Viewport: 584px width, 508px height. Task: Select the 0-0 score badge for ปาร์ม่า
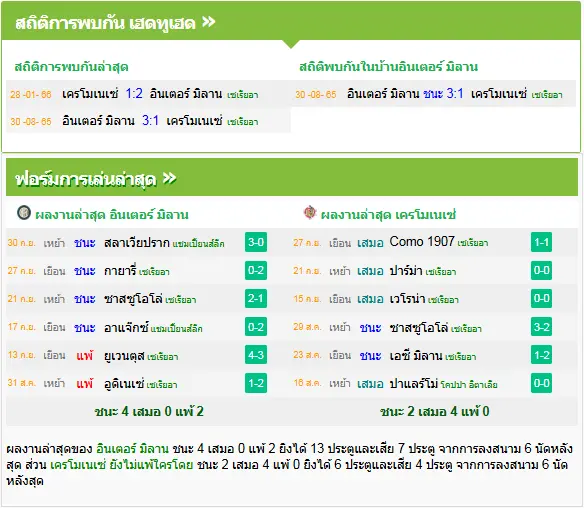pyautogui.click(x=542, y=270)
